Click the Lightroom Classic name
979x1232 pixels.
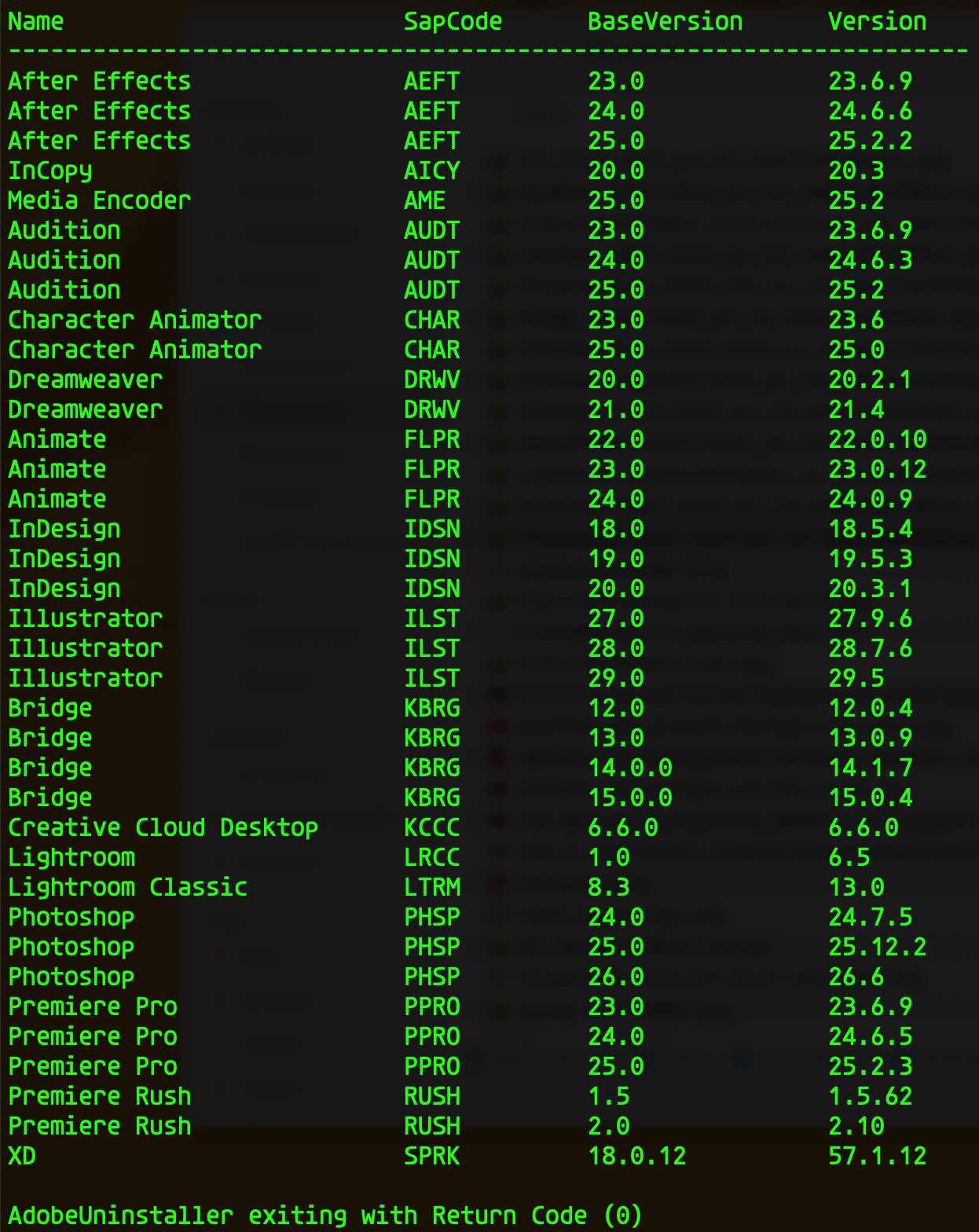pyautogui.click(x=128, y=887)
